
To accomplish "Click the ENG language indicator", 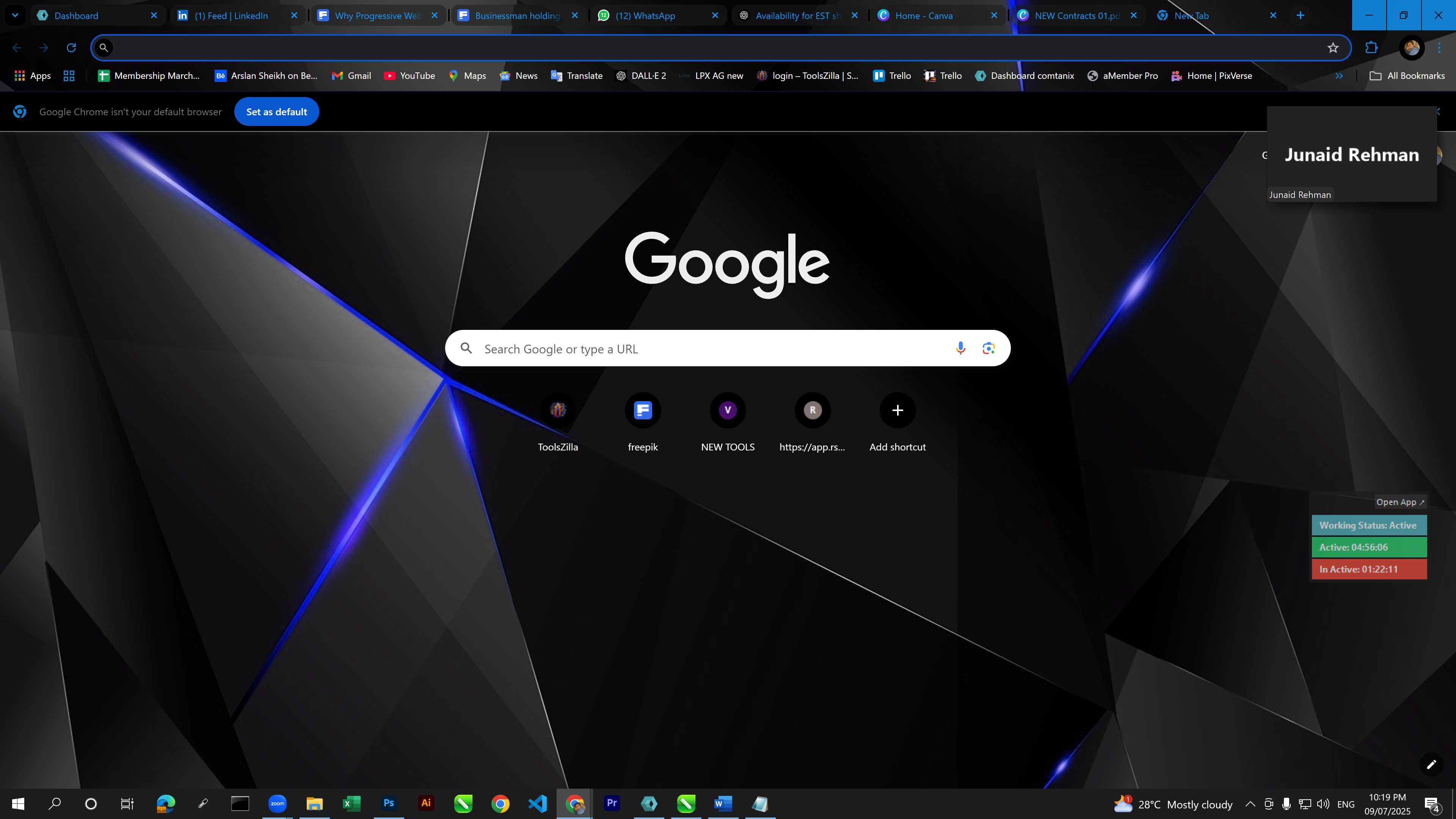I will tap(1346, 804).
